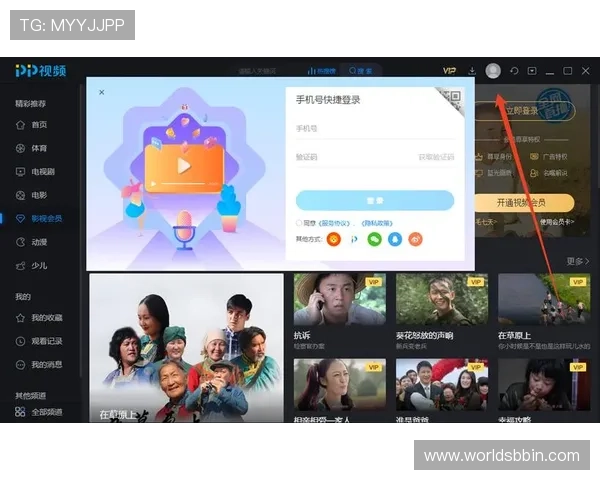Log in with the blue QQ icon
600x480 pixels.
point(395,240)
